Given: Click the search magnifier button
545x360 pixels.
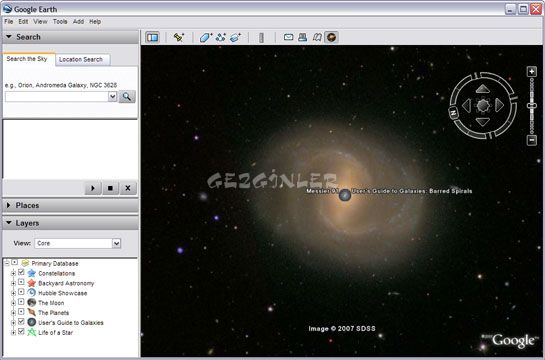Looking at the screenshot, I should point(127,97).
